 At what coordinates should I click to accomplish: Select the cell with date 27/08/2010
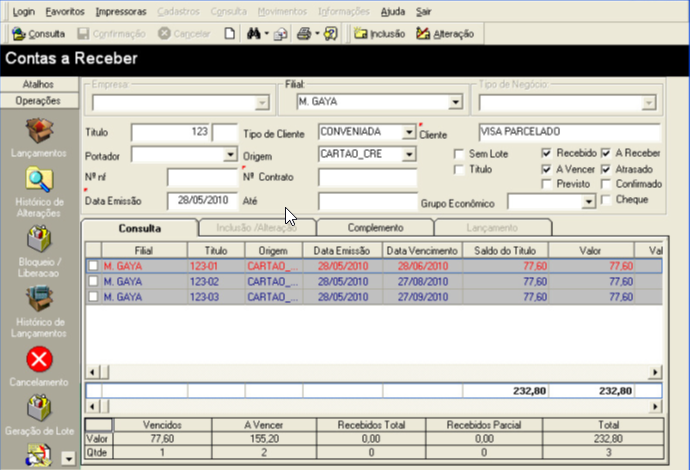point(422,281)
